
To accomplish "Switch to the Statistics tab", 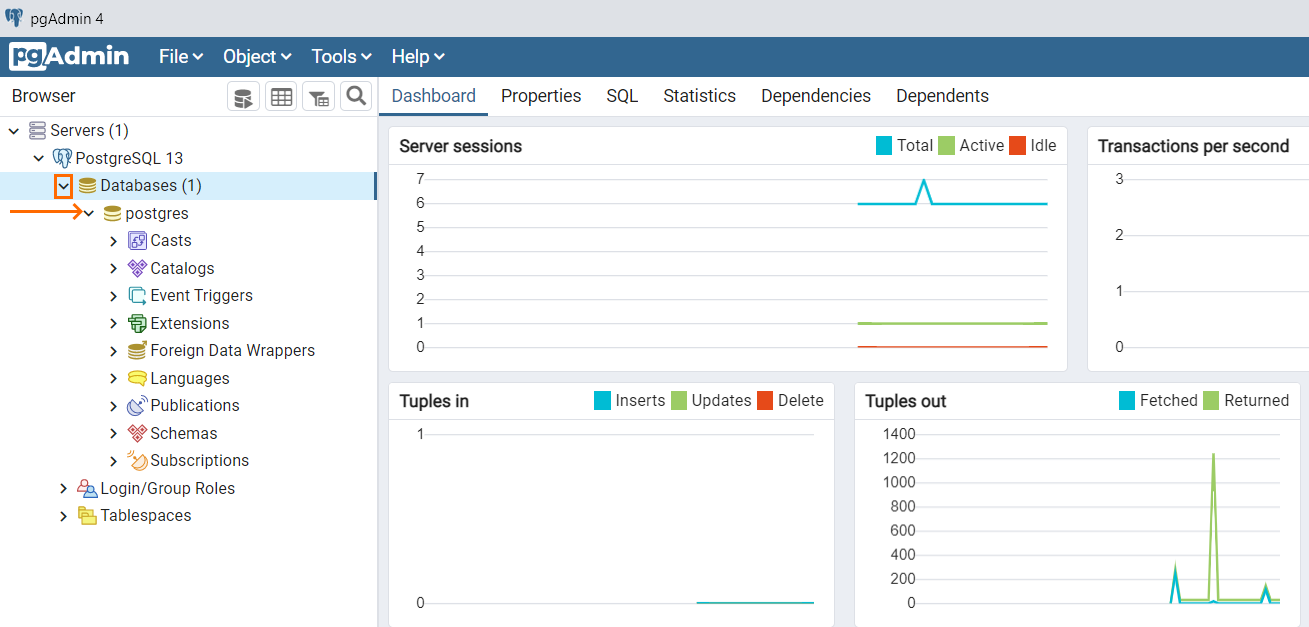I will pyautogui.click(x=700, y=96).
